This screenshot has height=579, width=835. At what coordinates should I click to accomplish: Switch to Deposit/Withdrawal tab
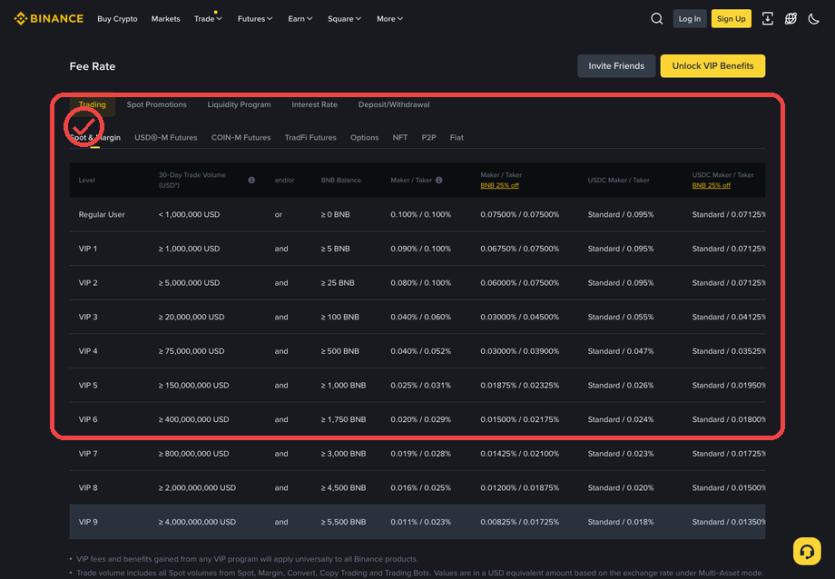point(394,104)
